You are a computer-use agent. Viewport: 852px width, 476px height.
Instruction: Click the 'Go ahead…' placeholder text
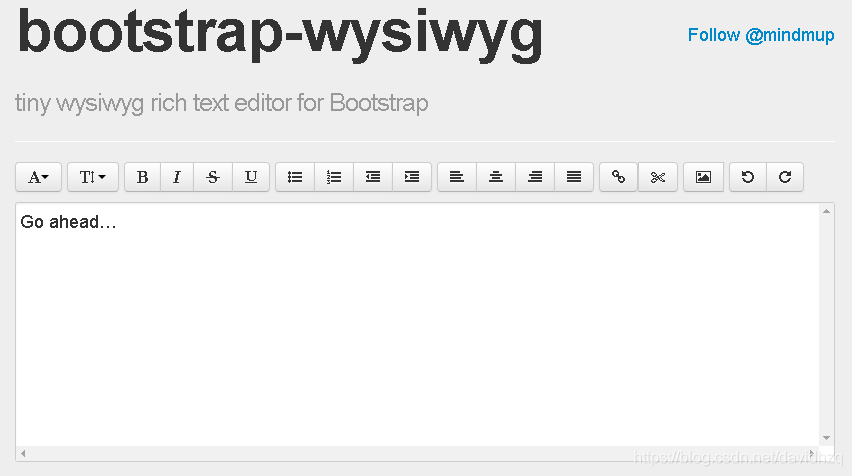68,222
